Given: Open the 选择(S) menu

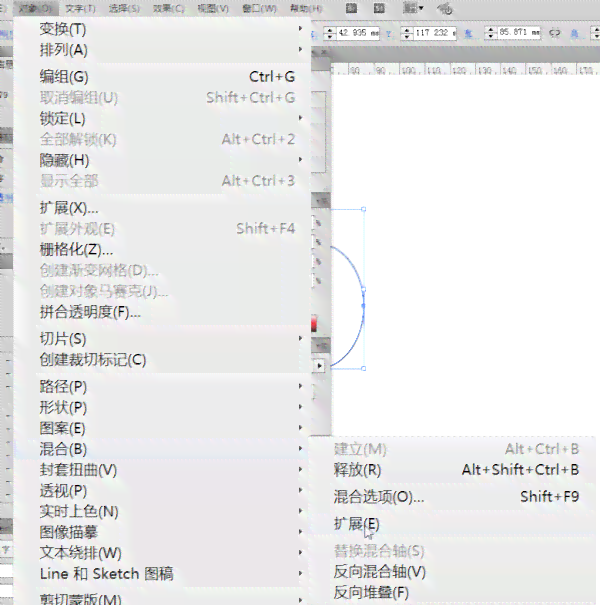Looking at the screenshot, I should click(124, 8).
